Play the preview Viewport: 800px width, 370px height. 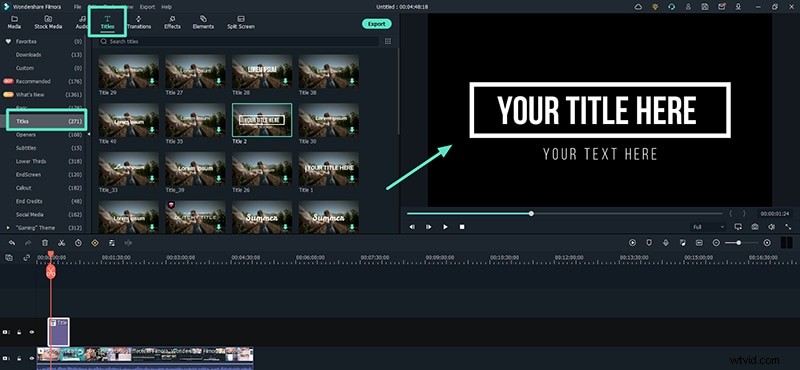pos(445,227)
